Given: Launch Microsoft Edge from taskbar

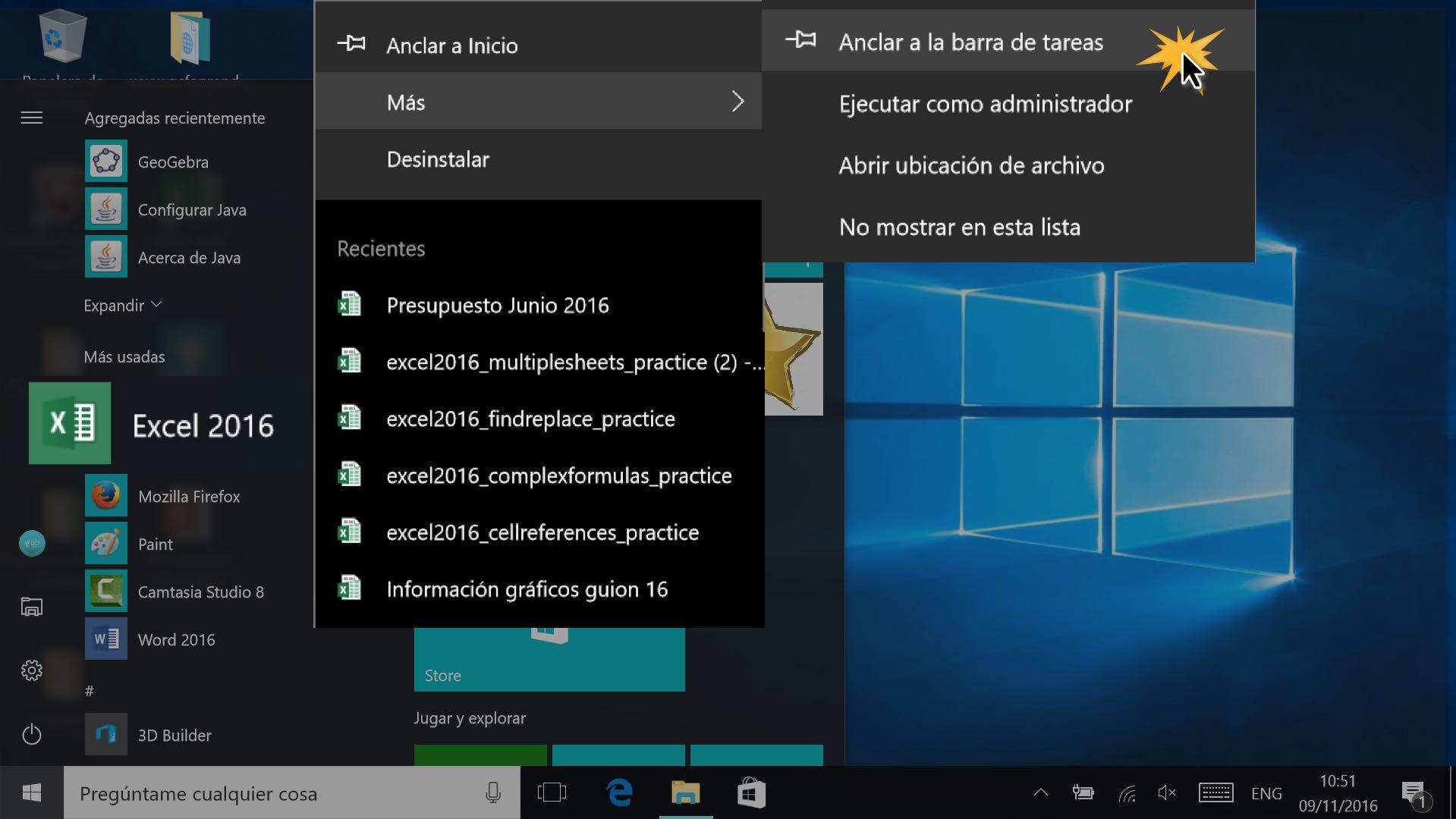Looking at the screenshot, I should click(620, 793).
